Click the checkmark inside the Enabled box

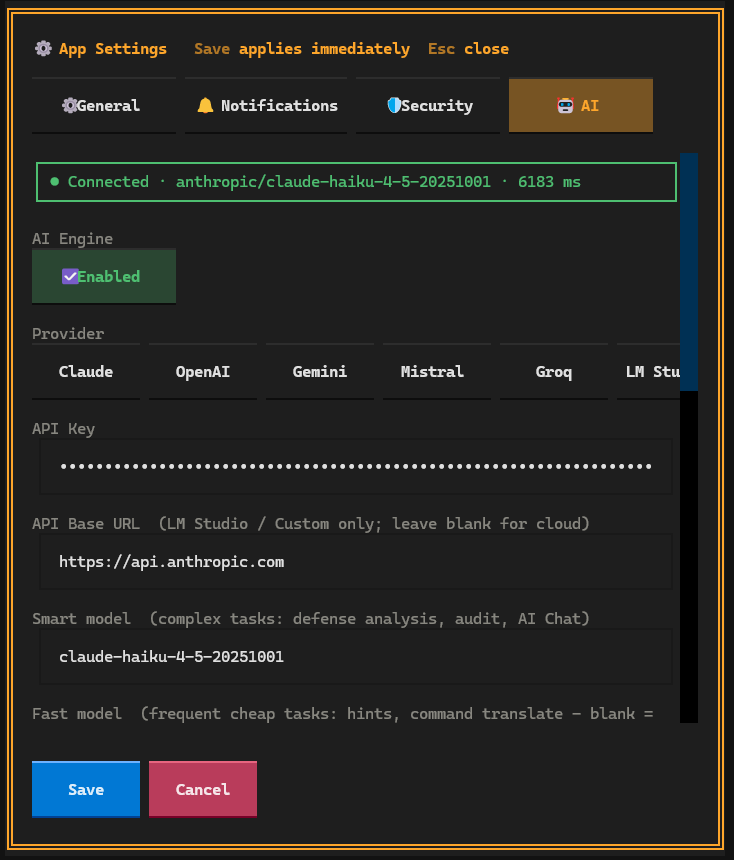pos(70,276)
